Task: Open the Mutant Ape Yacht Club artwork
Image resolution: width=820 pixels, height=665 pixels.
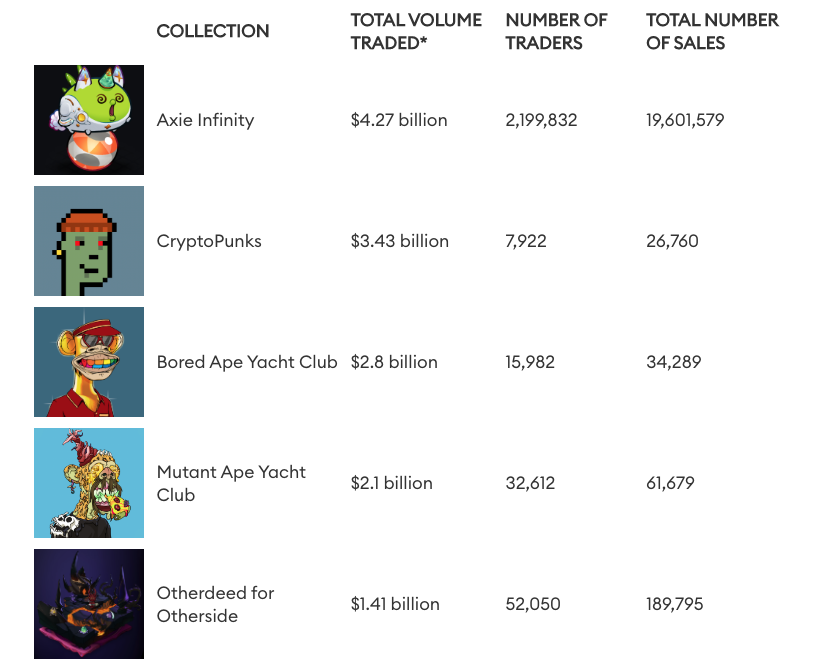Action: click(89, 483)
